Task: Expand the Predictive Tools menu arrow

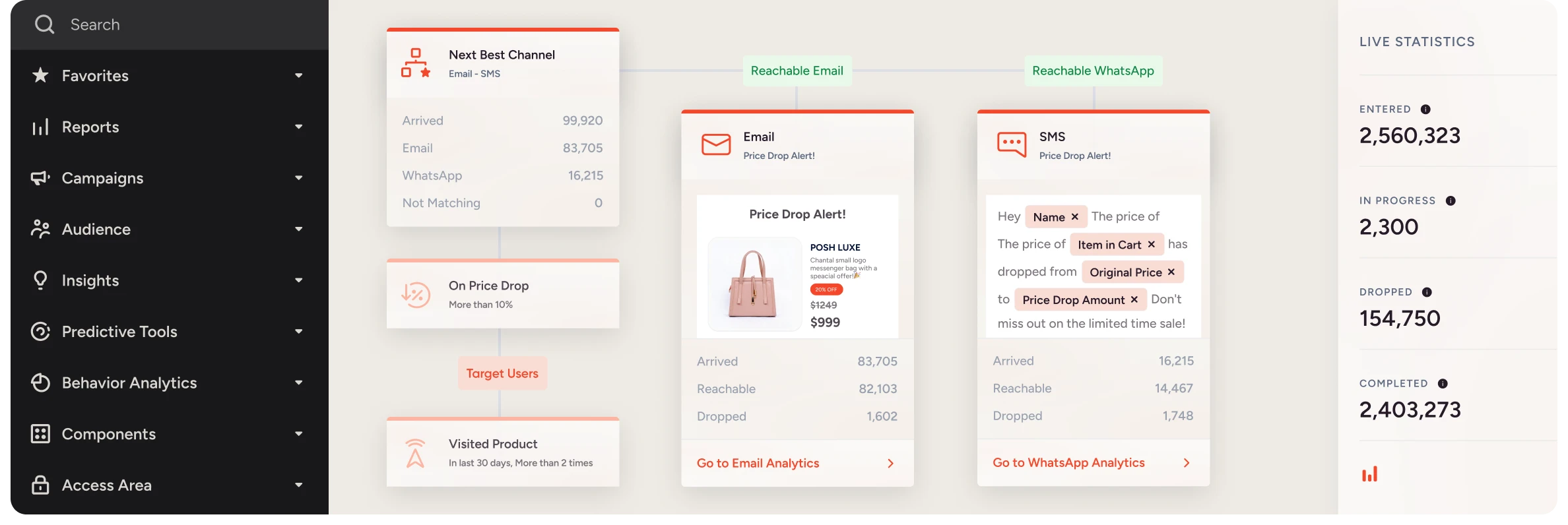Action: click(x=299, y=331)
